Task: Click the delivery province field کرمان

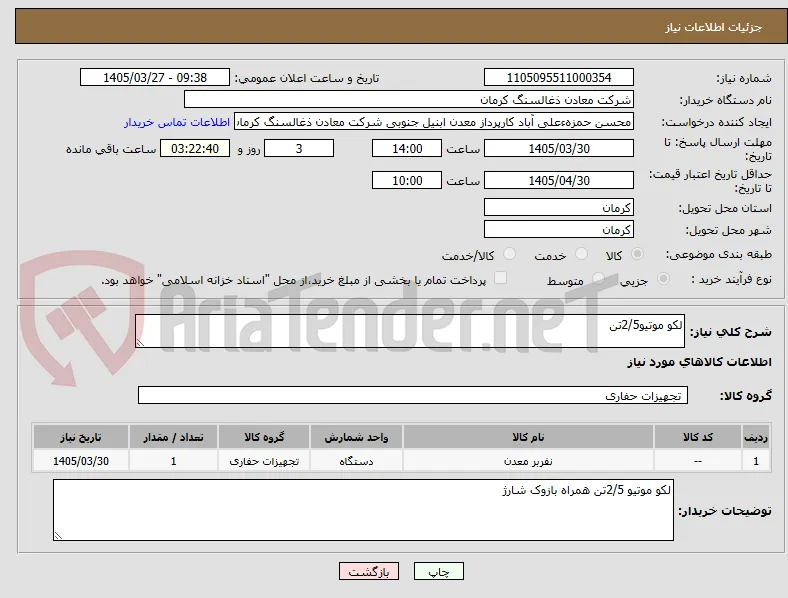Action: tap(559, 208)
